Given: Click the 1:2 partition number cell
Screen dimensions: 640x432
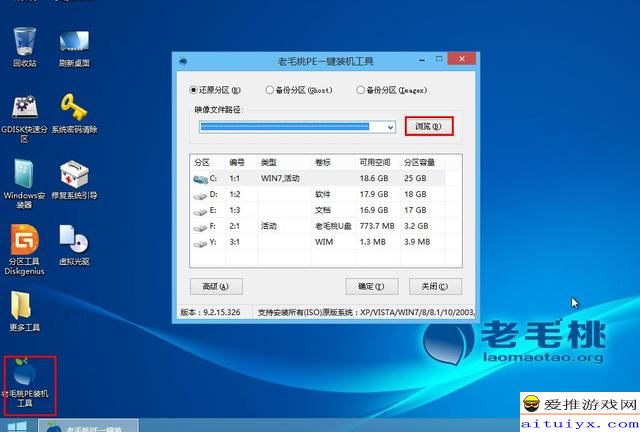Looking at the screenshot, I should (x=235, y=194).
